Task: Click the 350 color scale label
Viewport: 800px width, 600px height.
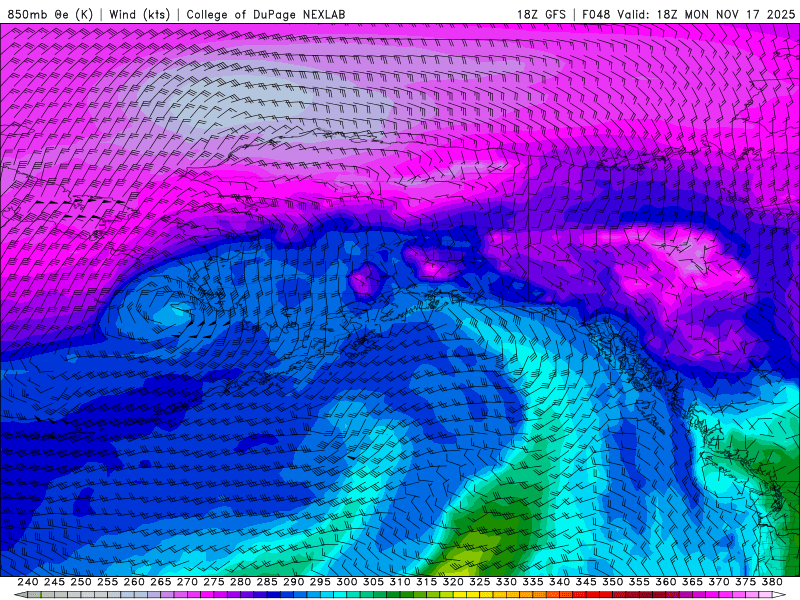Action: [x=612, y=582]
